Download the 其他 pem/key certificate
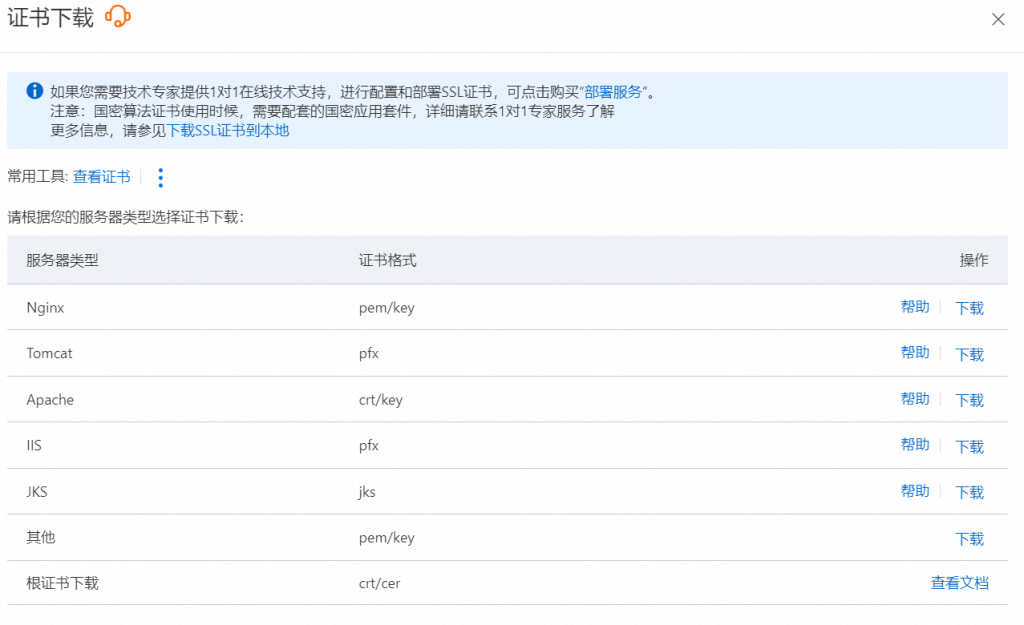Viewport: 1024px width, 625px height. [969, 538]
